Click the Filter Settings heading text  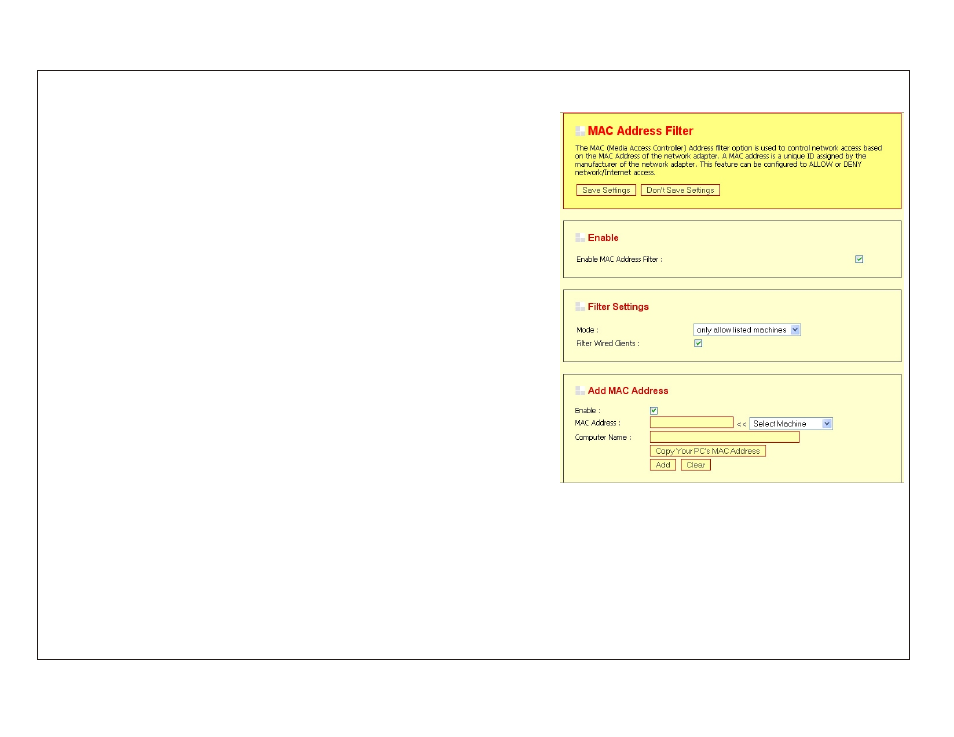618,307
